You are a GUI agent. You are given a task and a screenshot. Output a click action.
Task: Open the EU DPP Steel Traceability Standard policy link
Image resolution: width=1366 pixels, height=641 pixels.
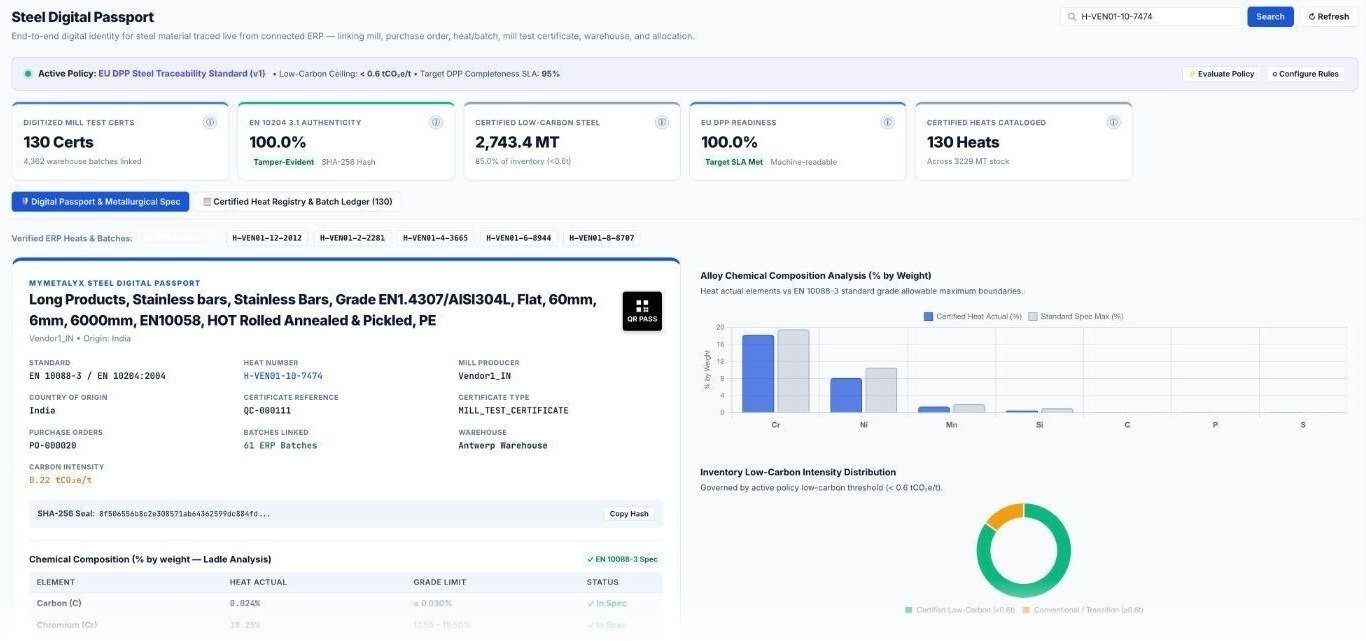(x=182, y=74)
